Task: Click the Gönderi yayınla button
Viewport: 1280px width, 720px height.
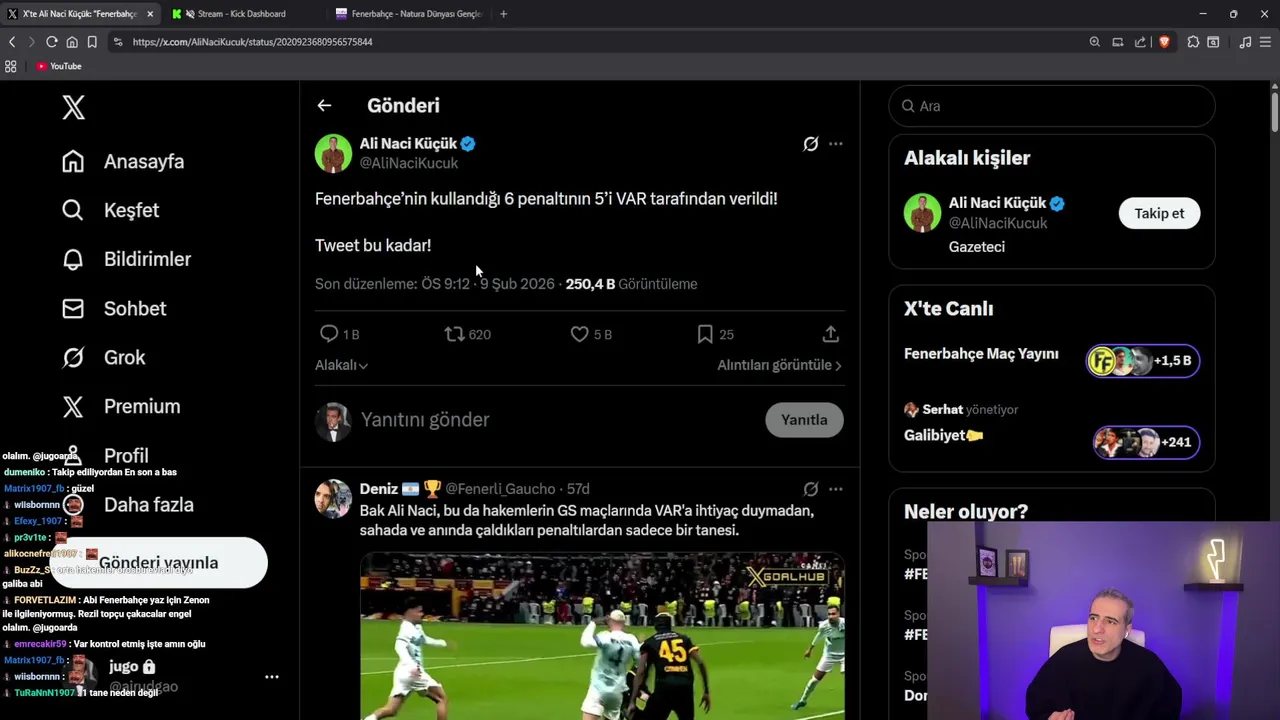Action: [x=158, y=563]
